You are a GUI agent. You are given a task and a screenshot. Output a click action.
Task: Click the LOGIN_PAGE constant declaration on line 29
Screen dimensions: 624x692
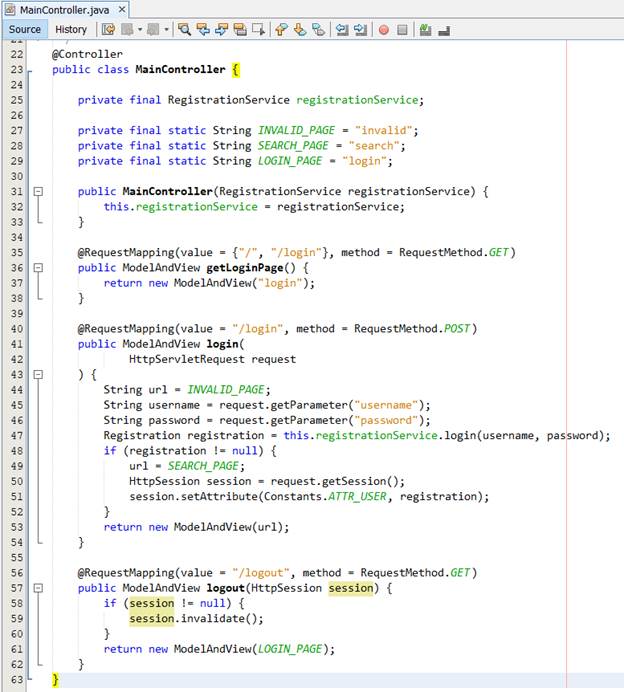coord(290,161)
